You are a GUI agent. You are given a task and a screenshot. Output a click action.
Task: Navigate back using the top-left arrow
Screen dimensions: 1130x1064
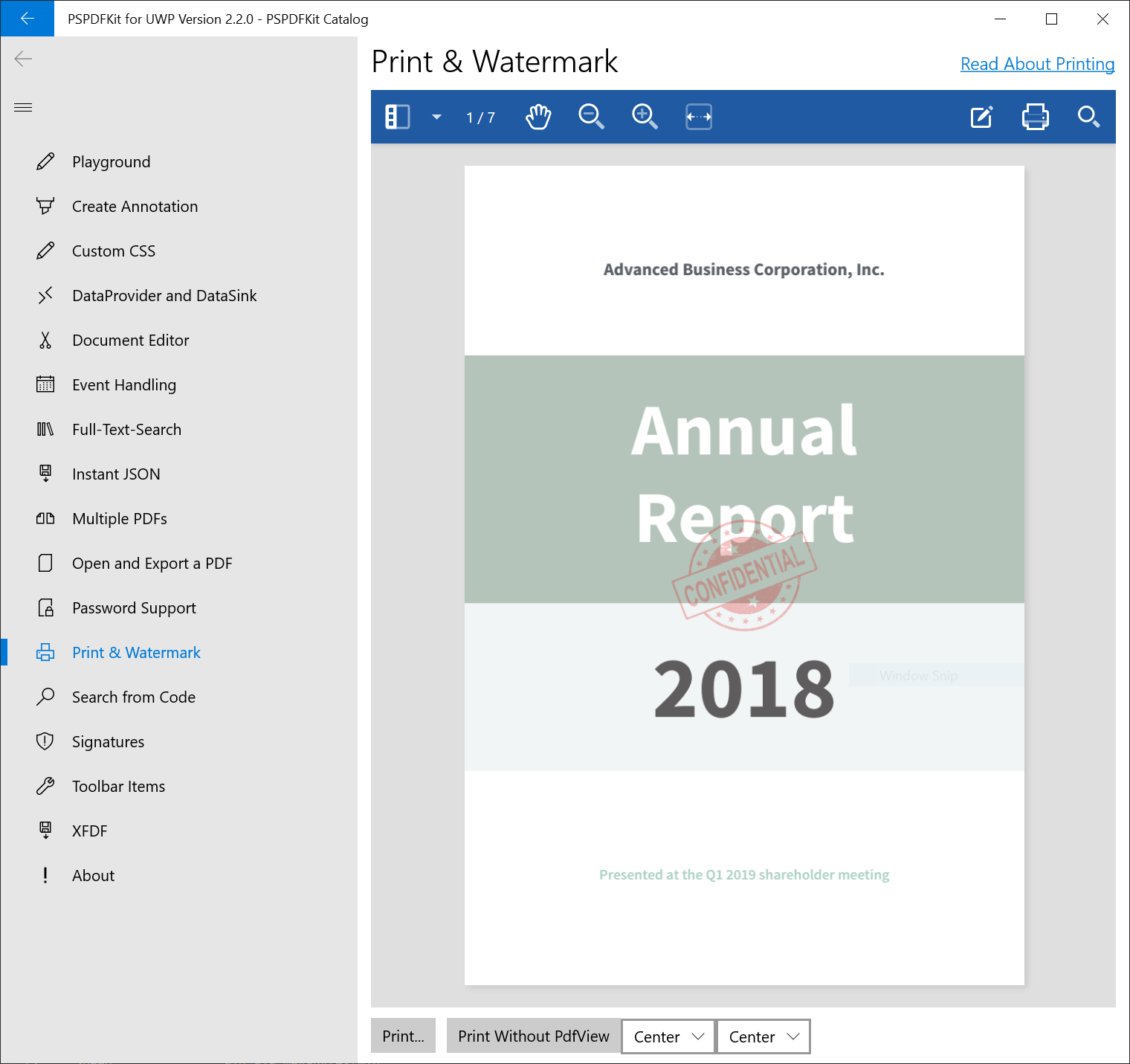(x=27, y=19)
